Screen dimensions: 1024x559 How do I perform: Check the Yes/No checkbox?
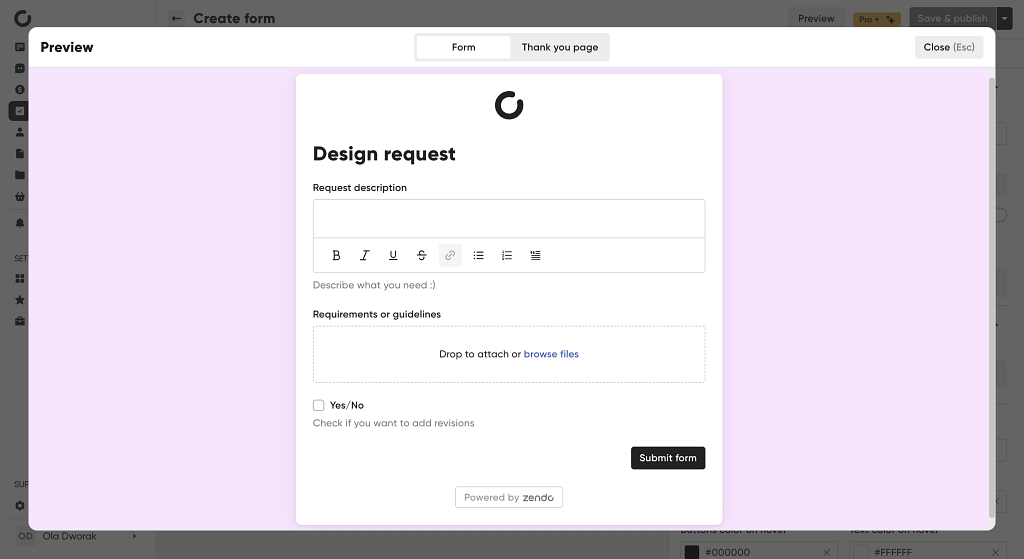[319, 406]
